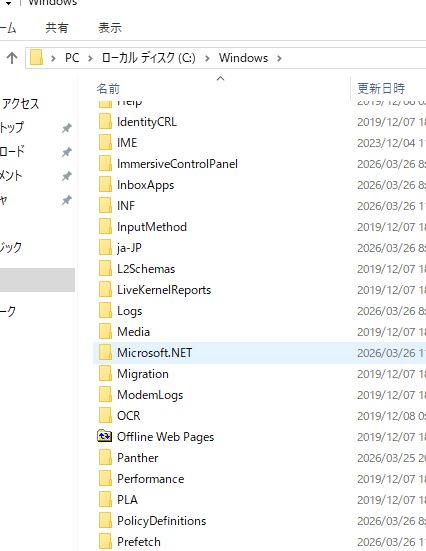This screenshot has width=426, height=551.
Task: Click the Up arrow navigation button
Action: (x=12, y=58)
